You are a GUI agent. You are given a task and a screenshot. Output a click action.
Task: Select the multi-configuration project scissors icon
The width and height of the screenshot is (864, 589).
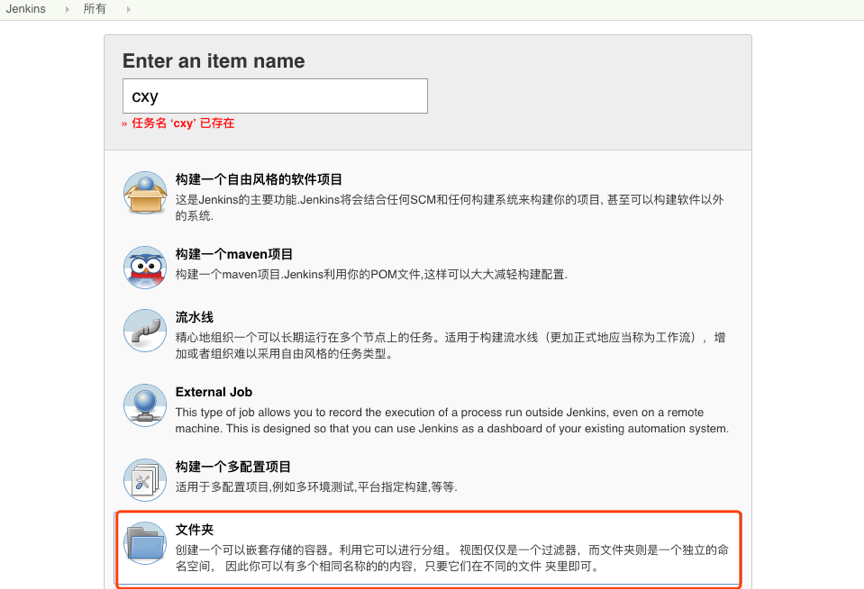(144, 478)
